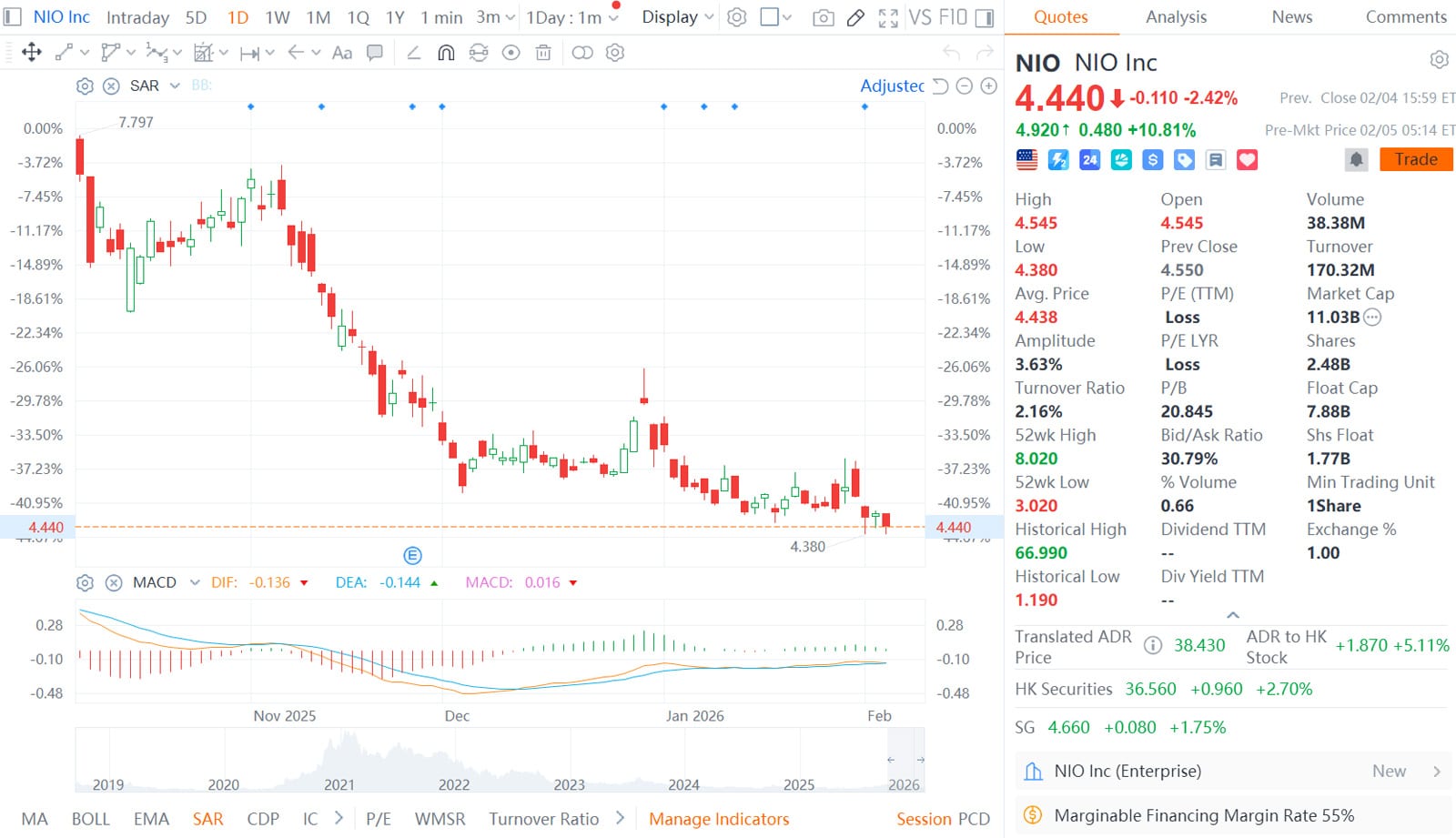Hide the MACD indicator with its close toggle
Image resolution: width=1456 pixels, height=838 pixels.
click(114, 582)
